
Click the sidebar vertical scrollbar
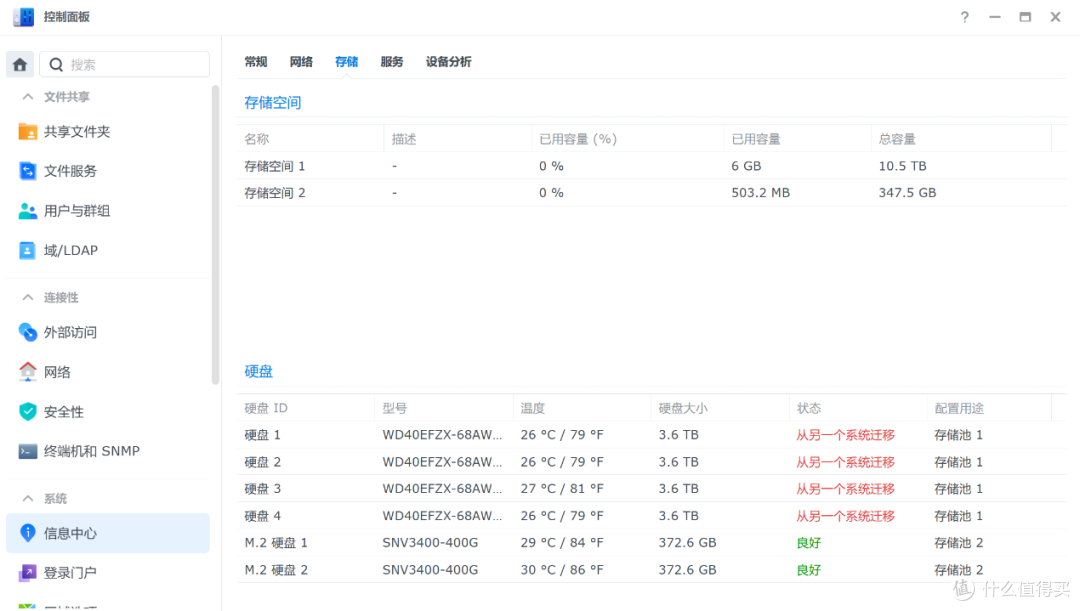[x=216, y=234]
